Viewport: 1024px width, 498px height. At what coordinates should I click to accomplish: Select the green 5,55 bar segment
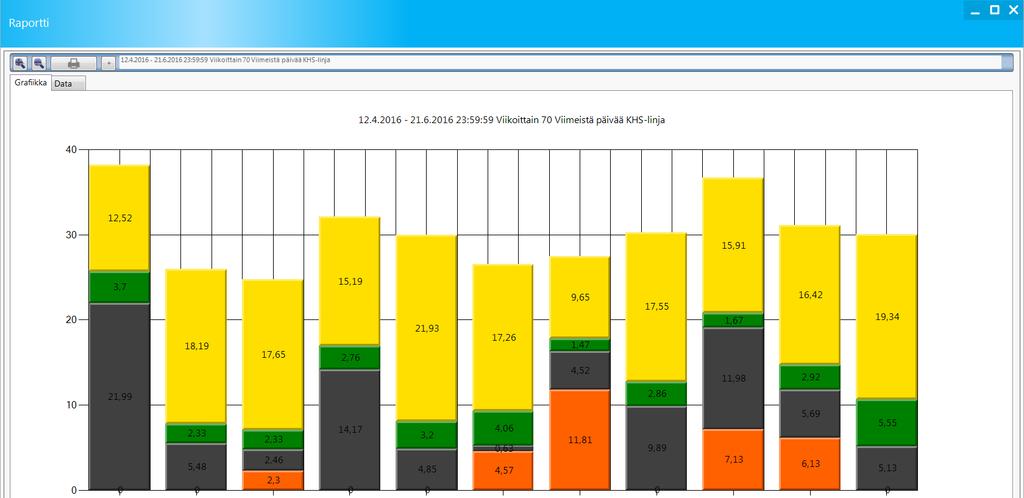point(887,423)
